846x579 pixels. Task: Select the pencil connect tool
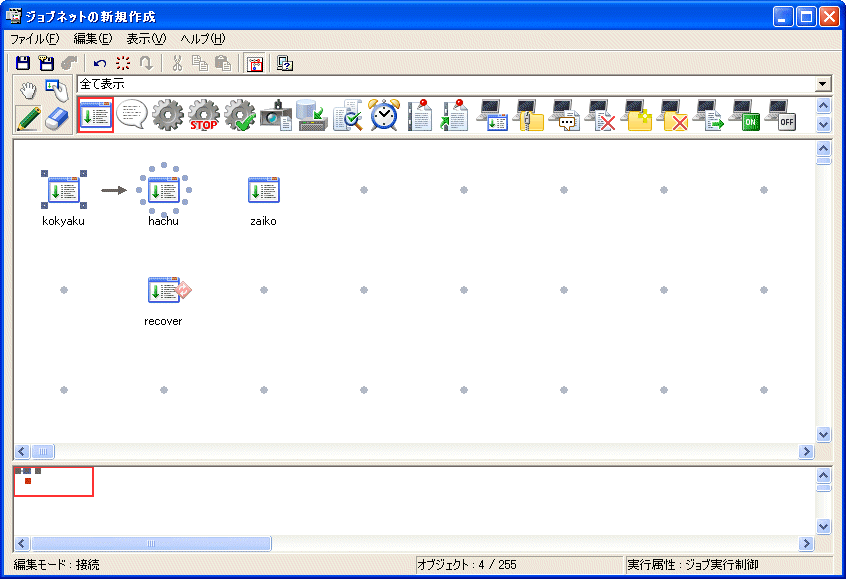pyautogui.click(x=28, y=118)
